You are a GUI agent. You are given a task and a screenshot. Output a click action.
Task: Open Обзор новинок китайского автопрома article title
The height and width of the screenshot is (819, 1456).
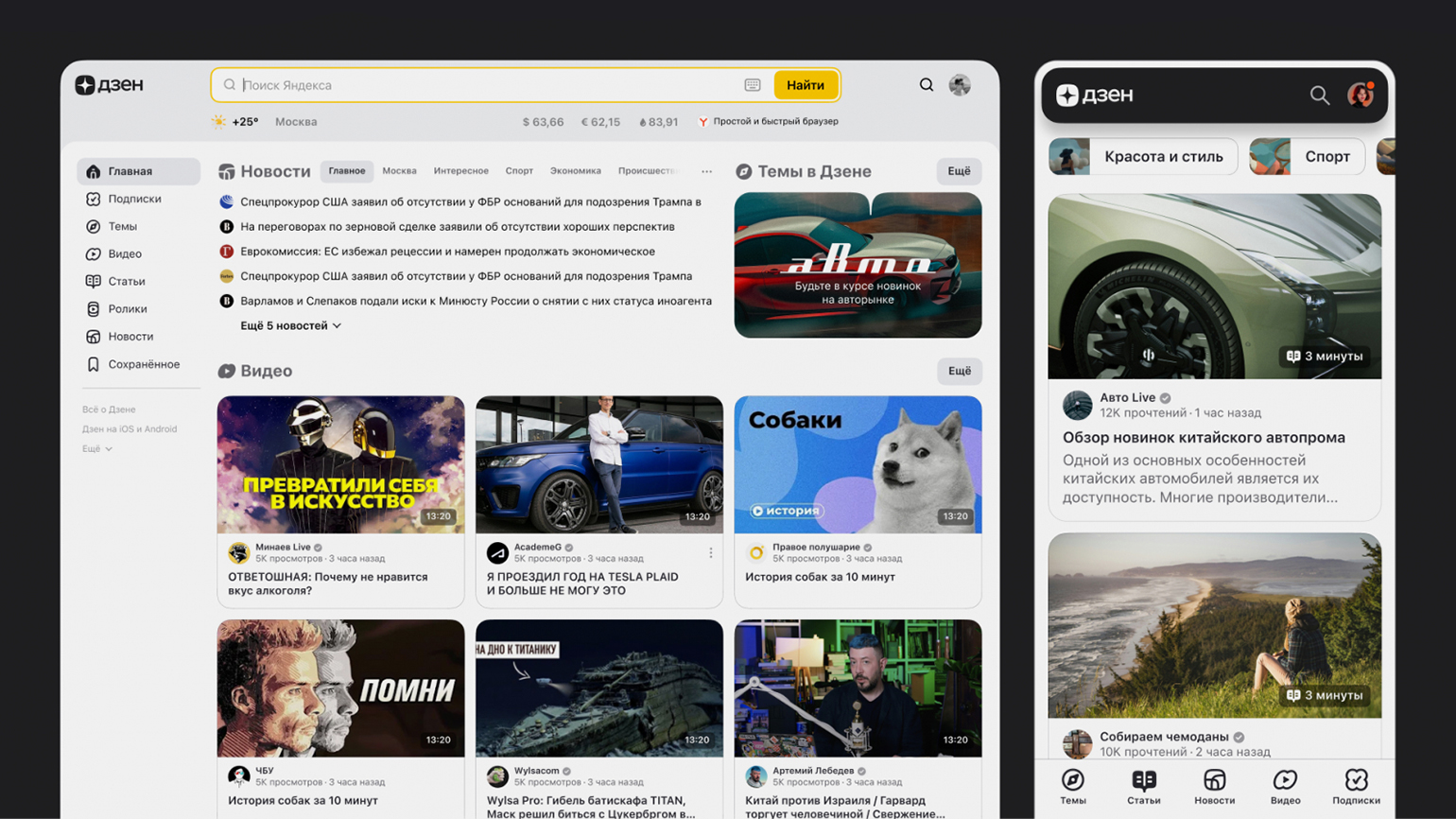coord(1204,438)
